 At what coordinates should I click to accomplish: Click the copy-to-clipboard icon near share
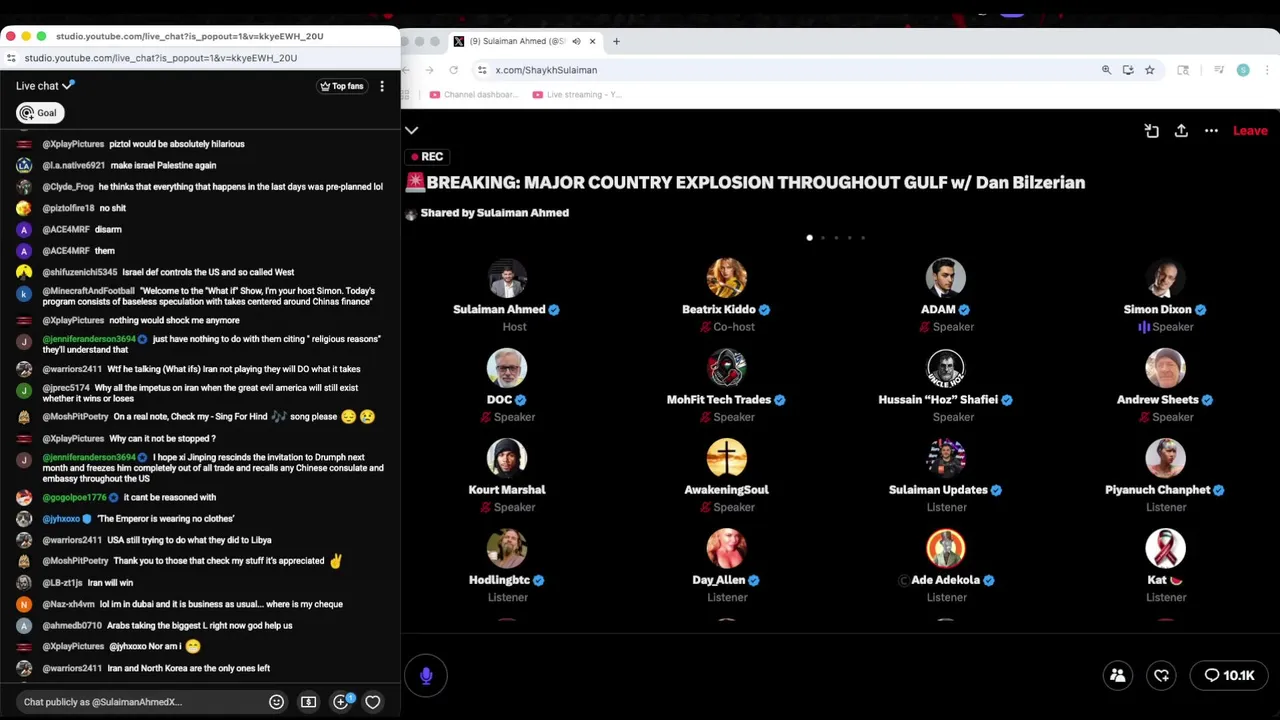1152,131
